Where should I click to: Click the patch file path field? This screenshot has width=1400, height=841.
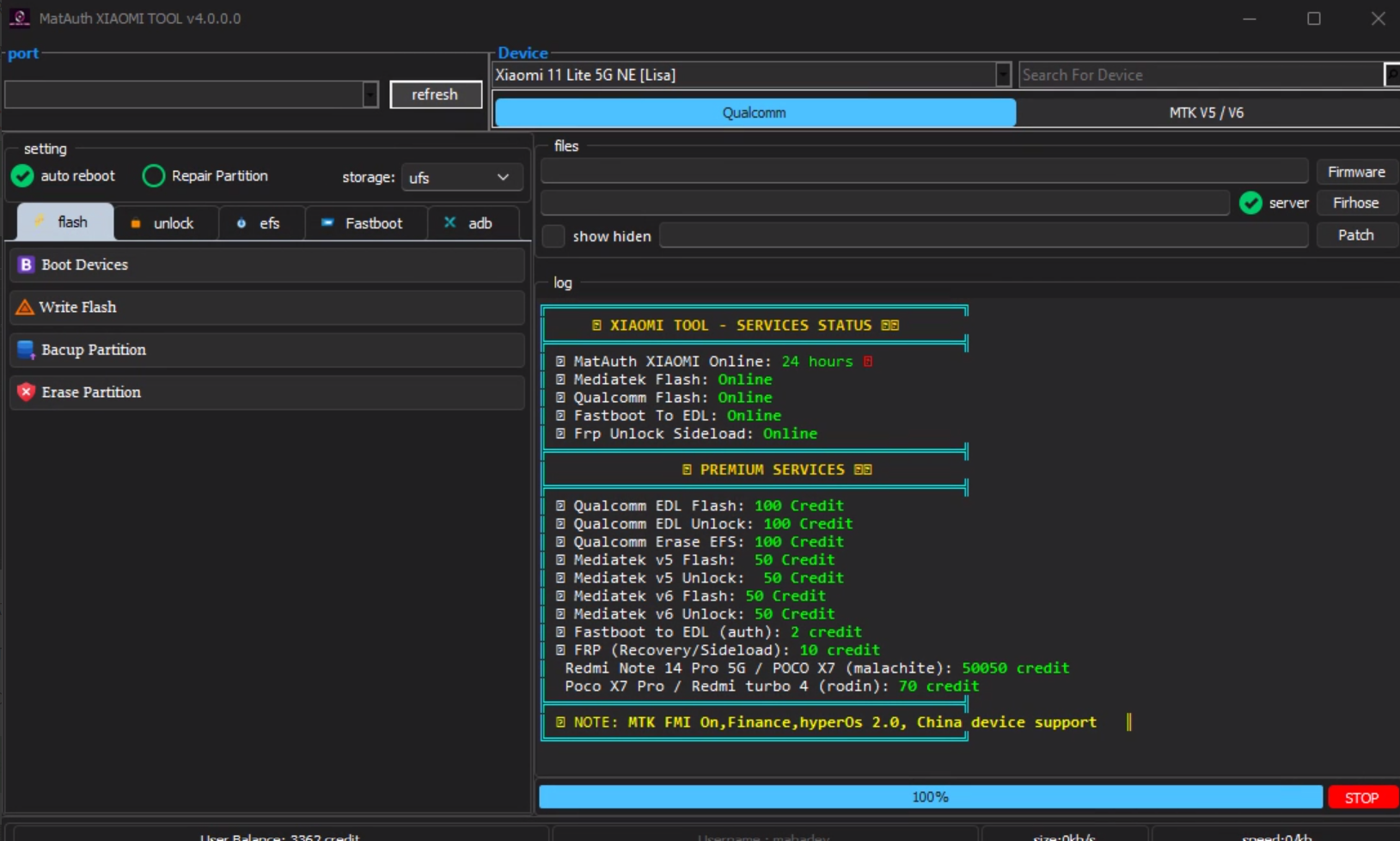984,235
